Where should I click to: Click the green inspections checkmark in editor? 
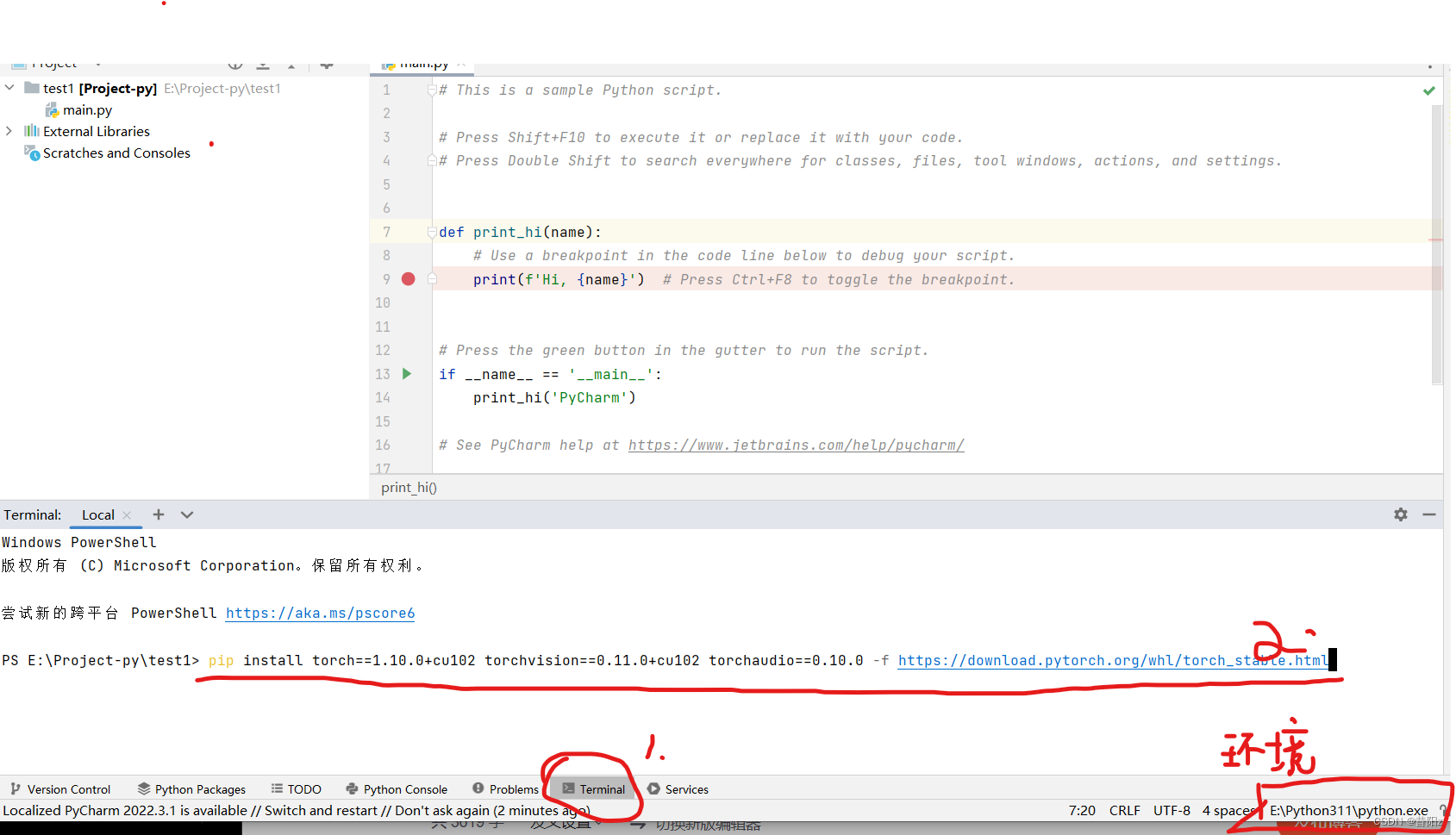click(1428, 90)
